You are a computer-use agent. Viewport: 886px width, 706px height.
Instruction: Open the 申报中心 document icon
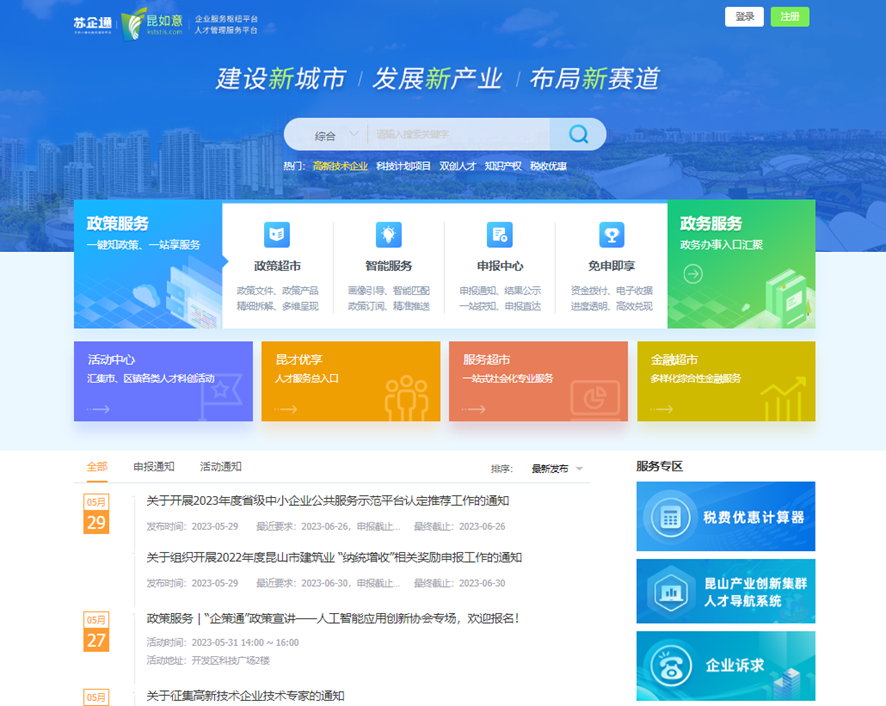[499, 235]
